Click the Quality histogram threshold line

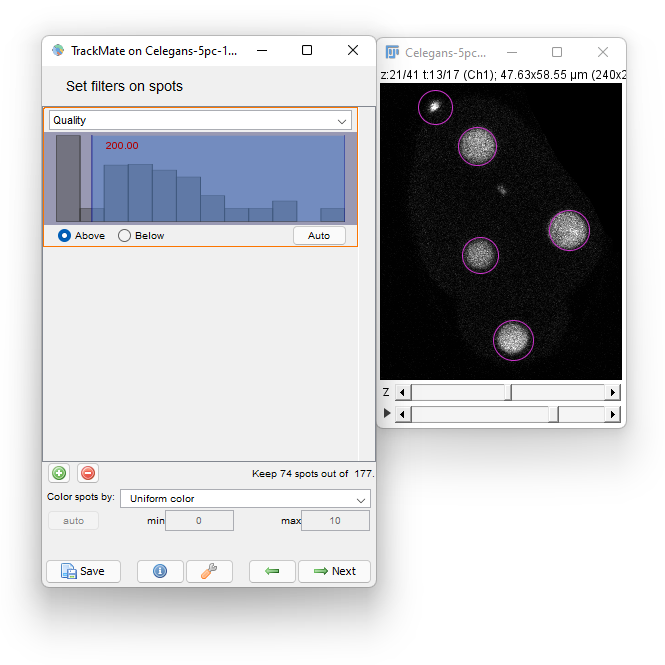[92, 178]
